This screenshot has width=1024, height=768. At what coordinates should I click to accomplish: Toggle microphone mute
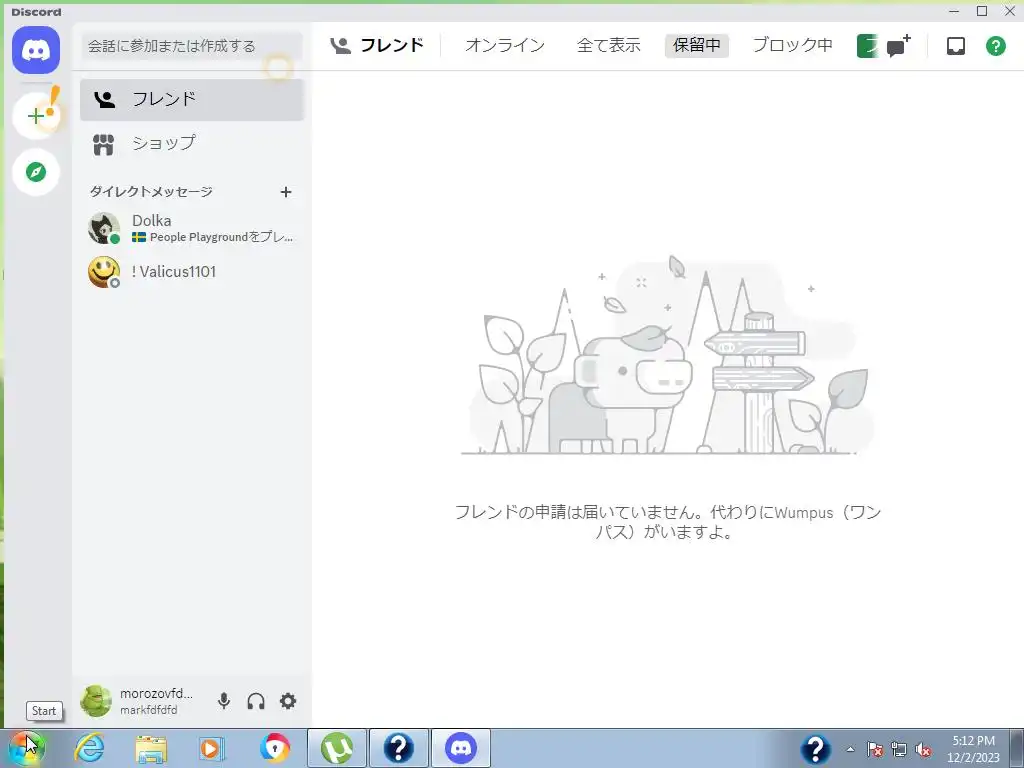pyautogui.click(x=224, y=701)
